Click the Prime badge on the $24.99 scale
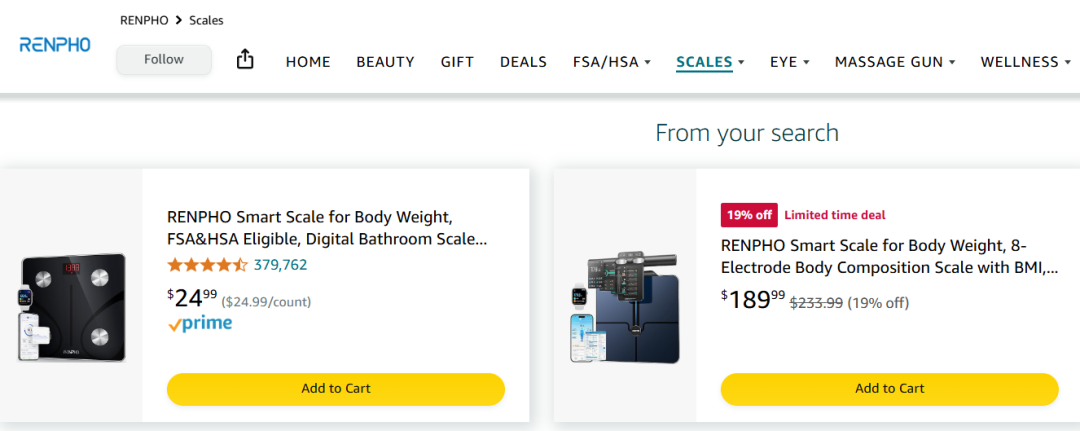 point(200,323)
